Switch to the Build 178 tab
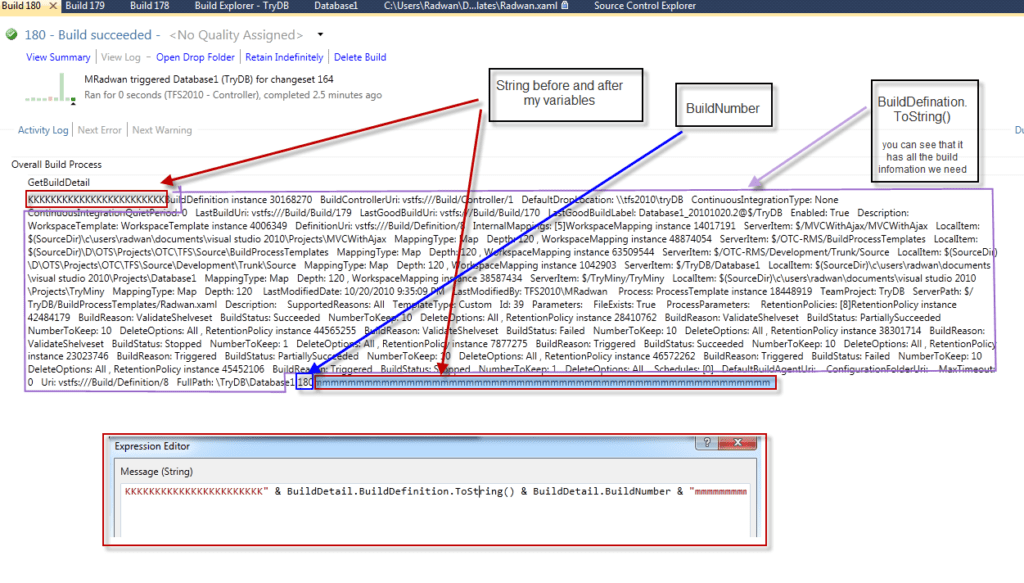The height and width of the screenshot is (583, 1024). click(x=149, y=6)
